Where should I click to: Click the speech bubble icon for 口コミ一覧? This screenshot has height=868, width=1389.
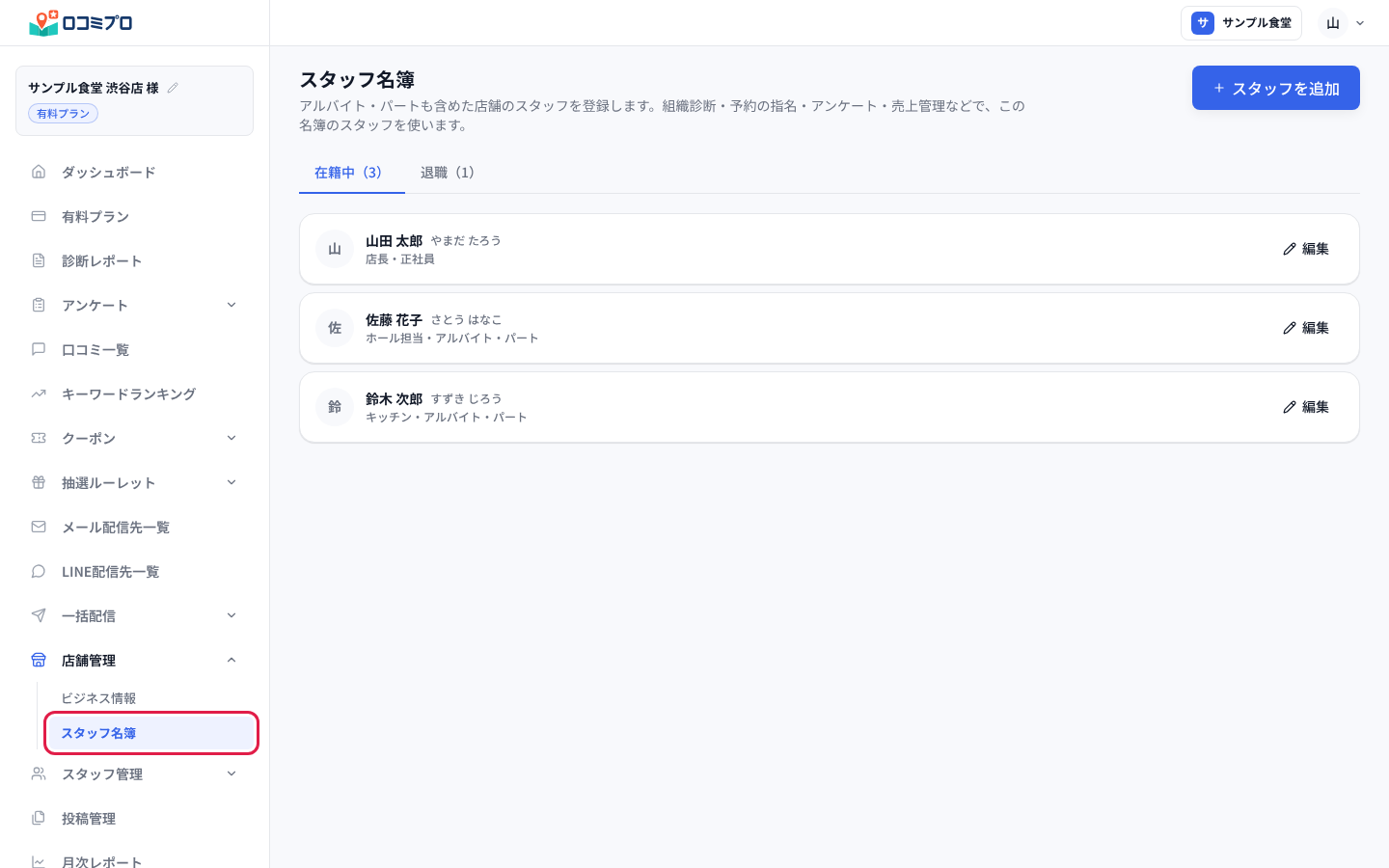[39, 349]
